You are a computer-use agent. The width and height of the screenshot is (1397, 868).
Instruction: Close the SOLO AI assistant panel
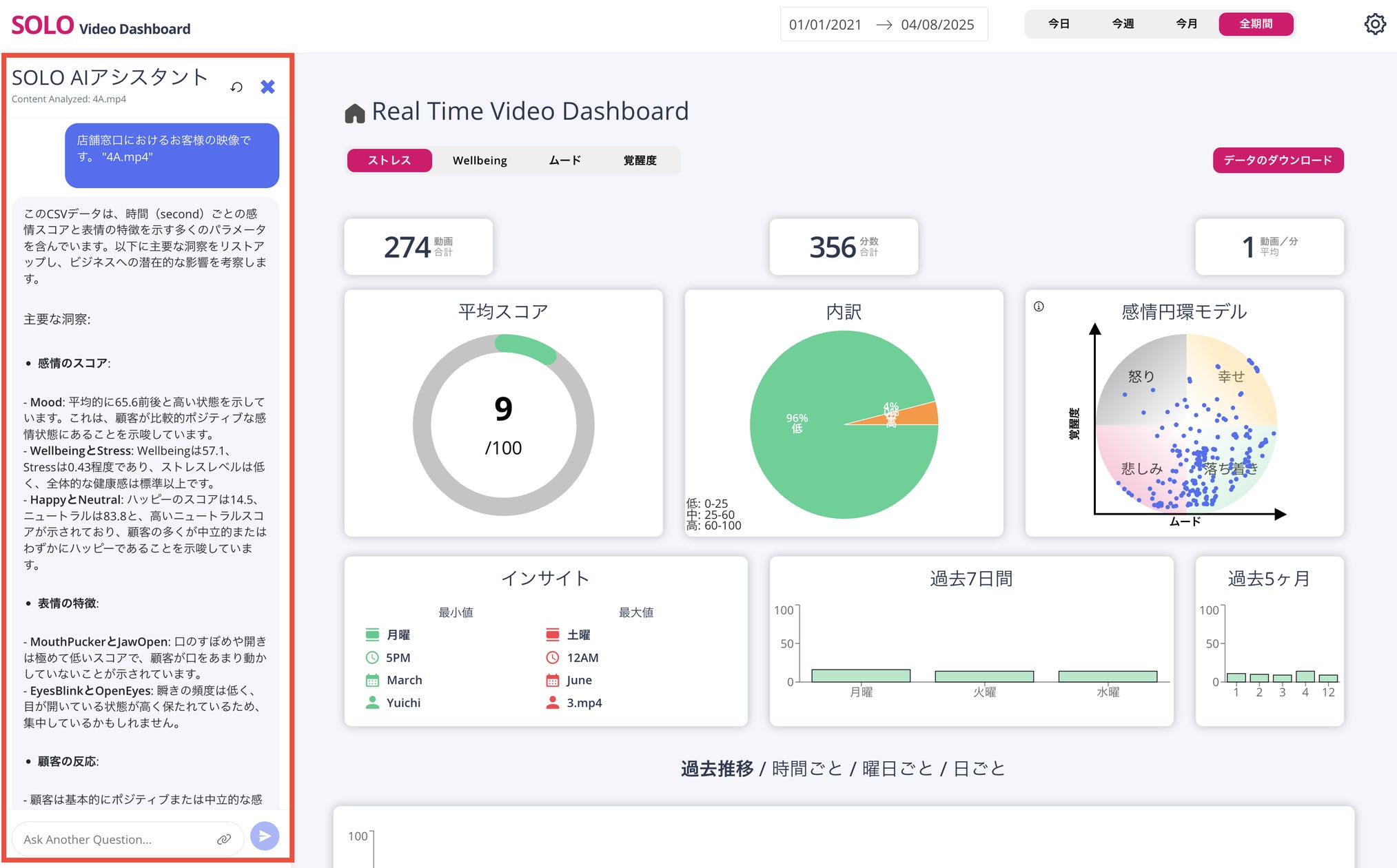(x=267, y=87)
